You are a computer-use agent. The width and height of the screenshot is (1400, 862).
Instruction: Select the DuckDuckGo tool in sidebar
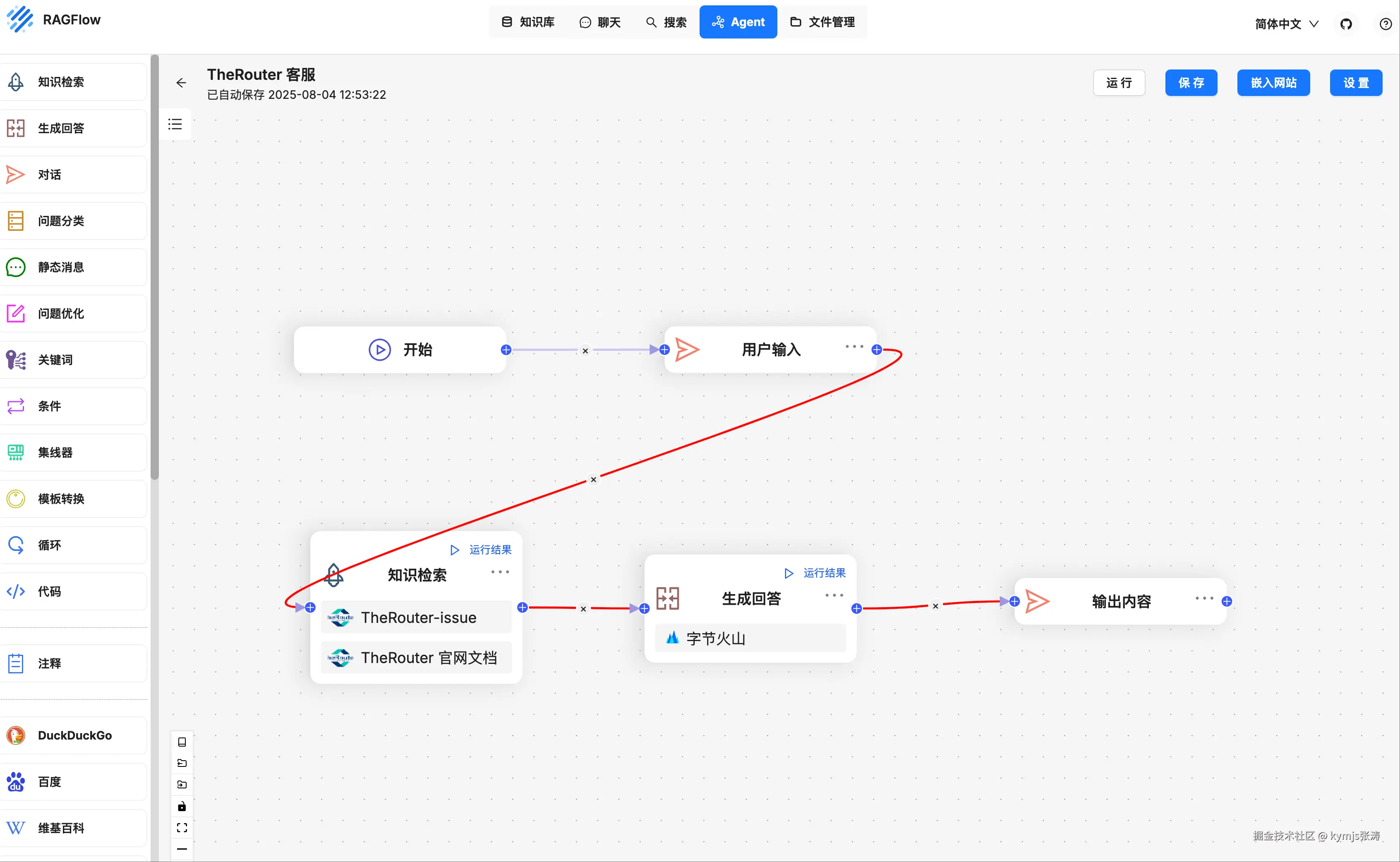tap(74, 735)
